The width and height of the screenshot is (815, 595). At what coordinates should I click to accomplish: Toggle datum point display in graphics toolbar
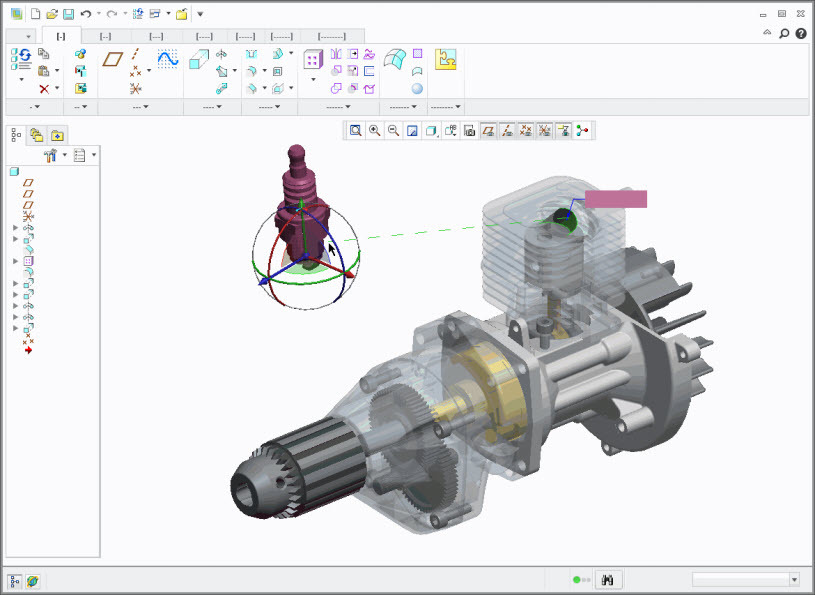[x=526, y=130]
